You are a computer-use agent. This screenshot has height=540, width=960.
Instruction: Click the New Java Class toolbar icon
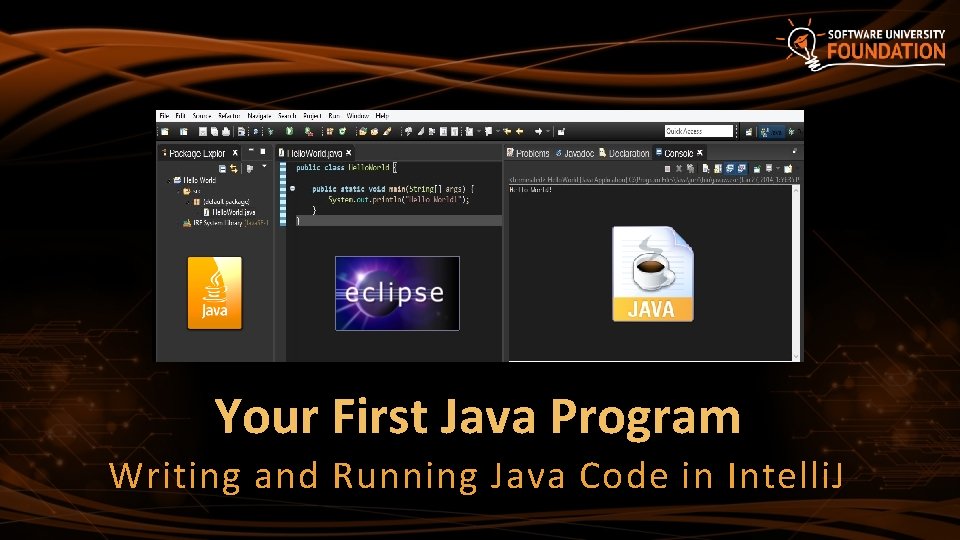(343, 131)
